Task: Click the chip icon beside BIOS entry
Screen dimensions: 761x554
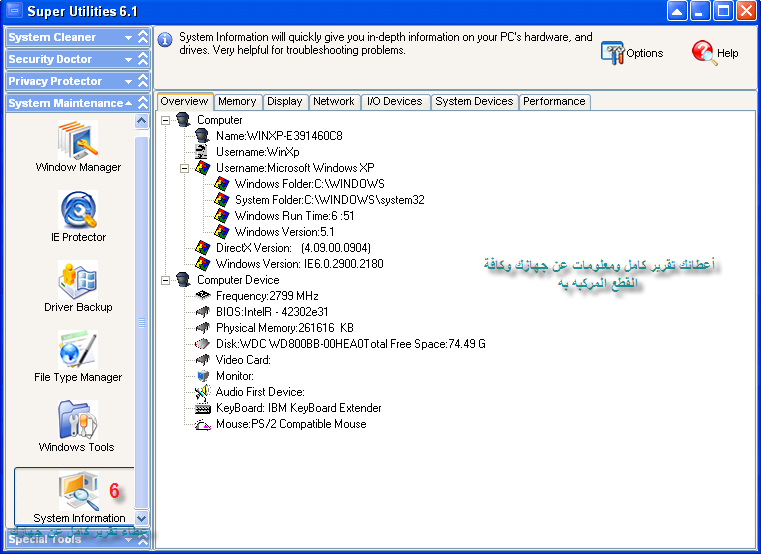Action: point(202,312)
